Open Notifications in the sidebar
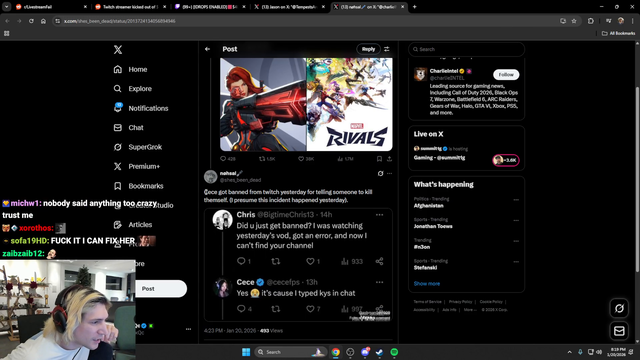 141,108
